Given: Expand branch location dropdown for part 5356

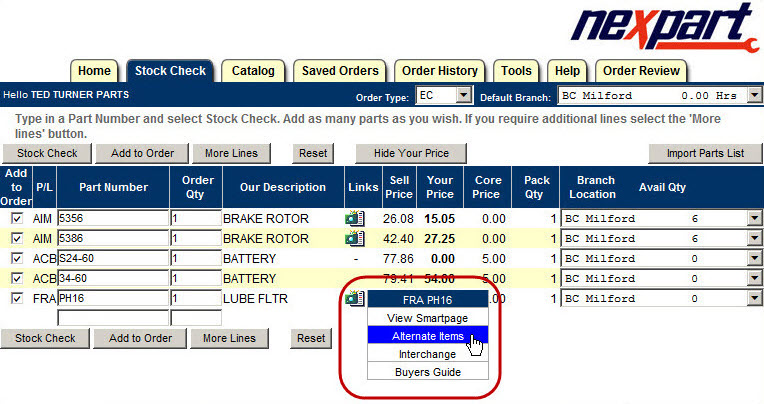Looking at the screenshot, I should (754, 218).
